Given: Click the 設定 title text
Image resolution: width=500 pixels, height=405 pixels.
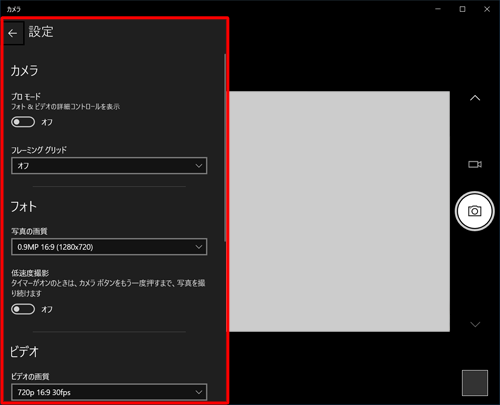Looking at the screenshot, I should (x=41, y=32).
